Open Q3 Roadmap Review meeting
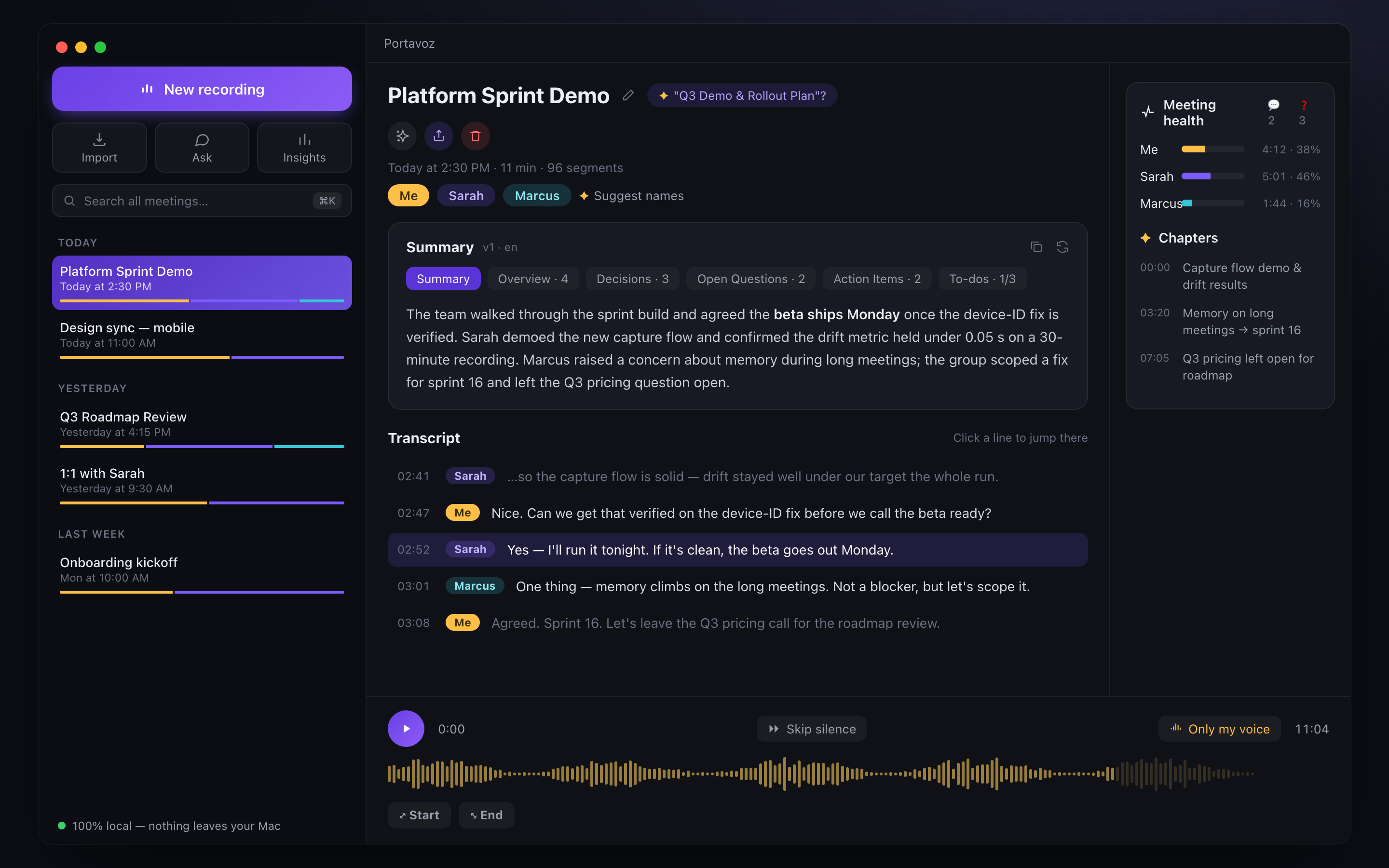 tap(202, 428)
